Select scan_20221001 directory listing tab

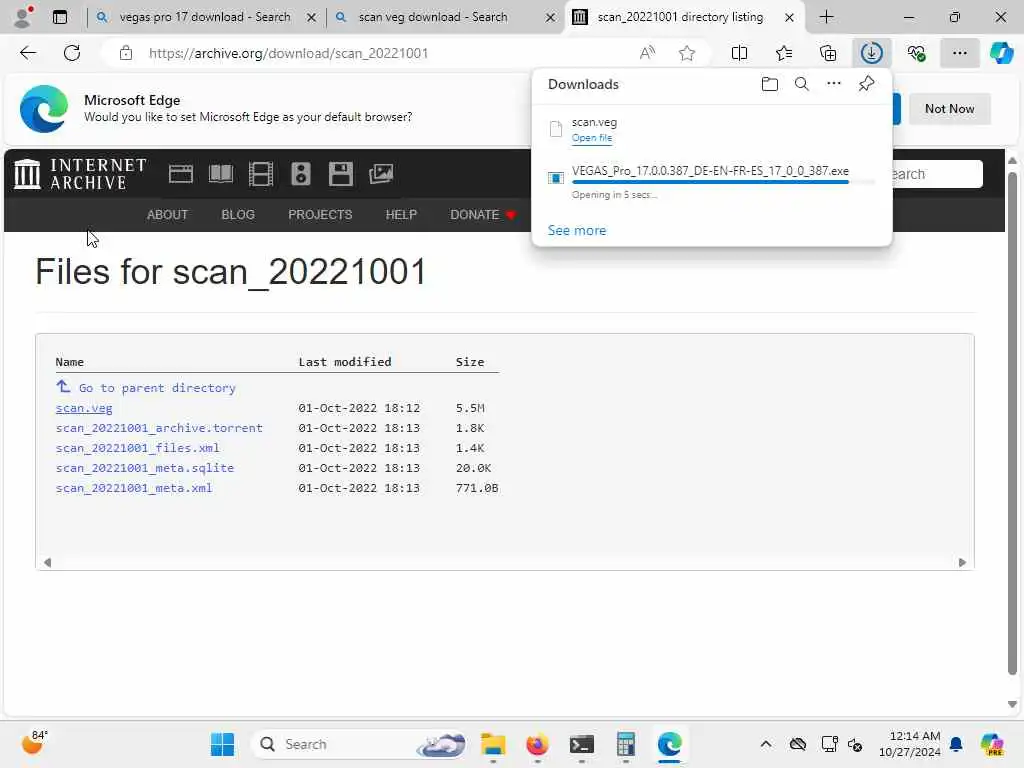pyautogui.click(x=680, y=17)
